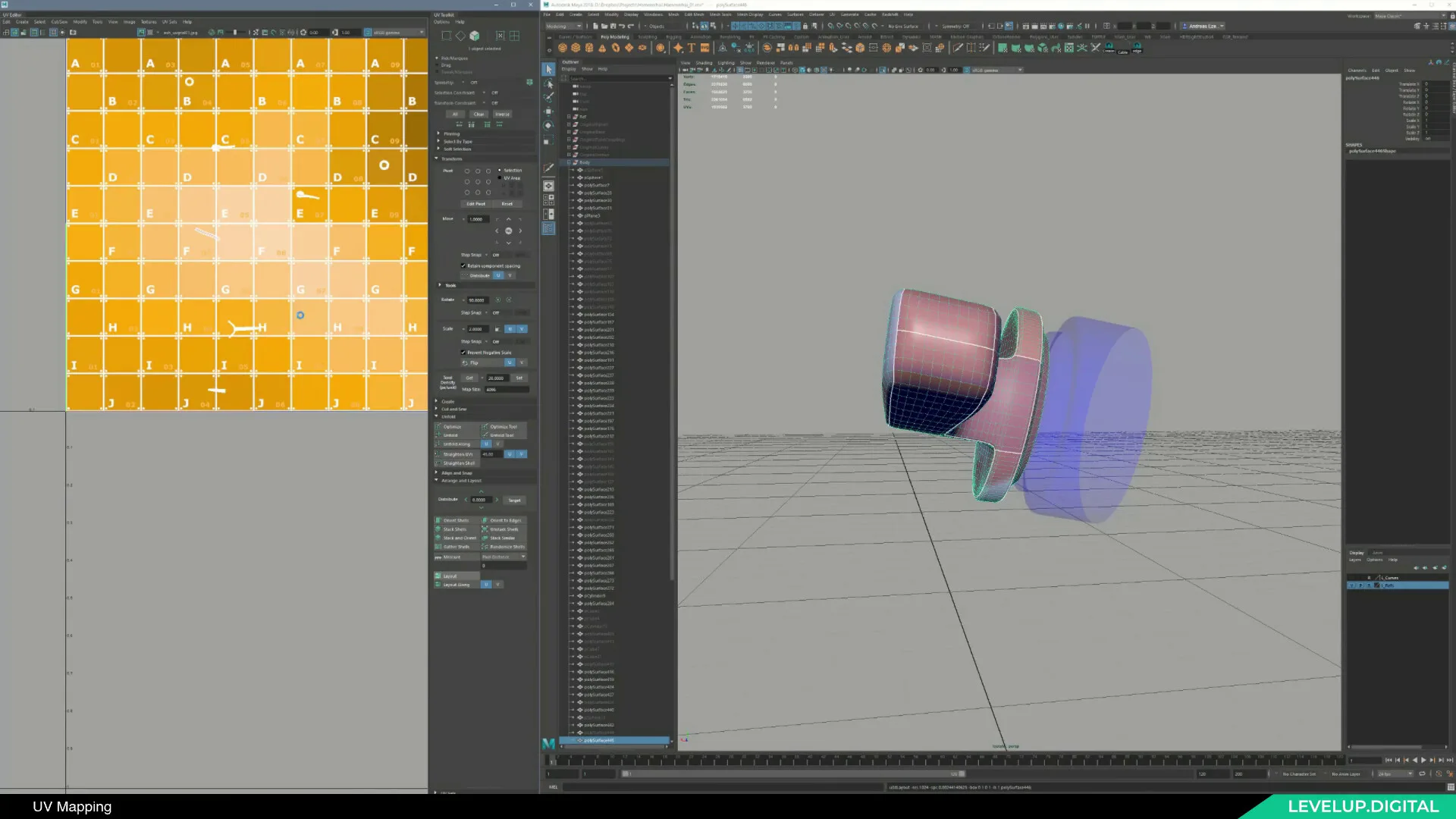The image size is (1456, 819).
Task: Open the Textures menu in the UV Editor
Action: [149, 22]
